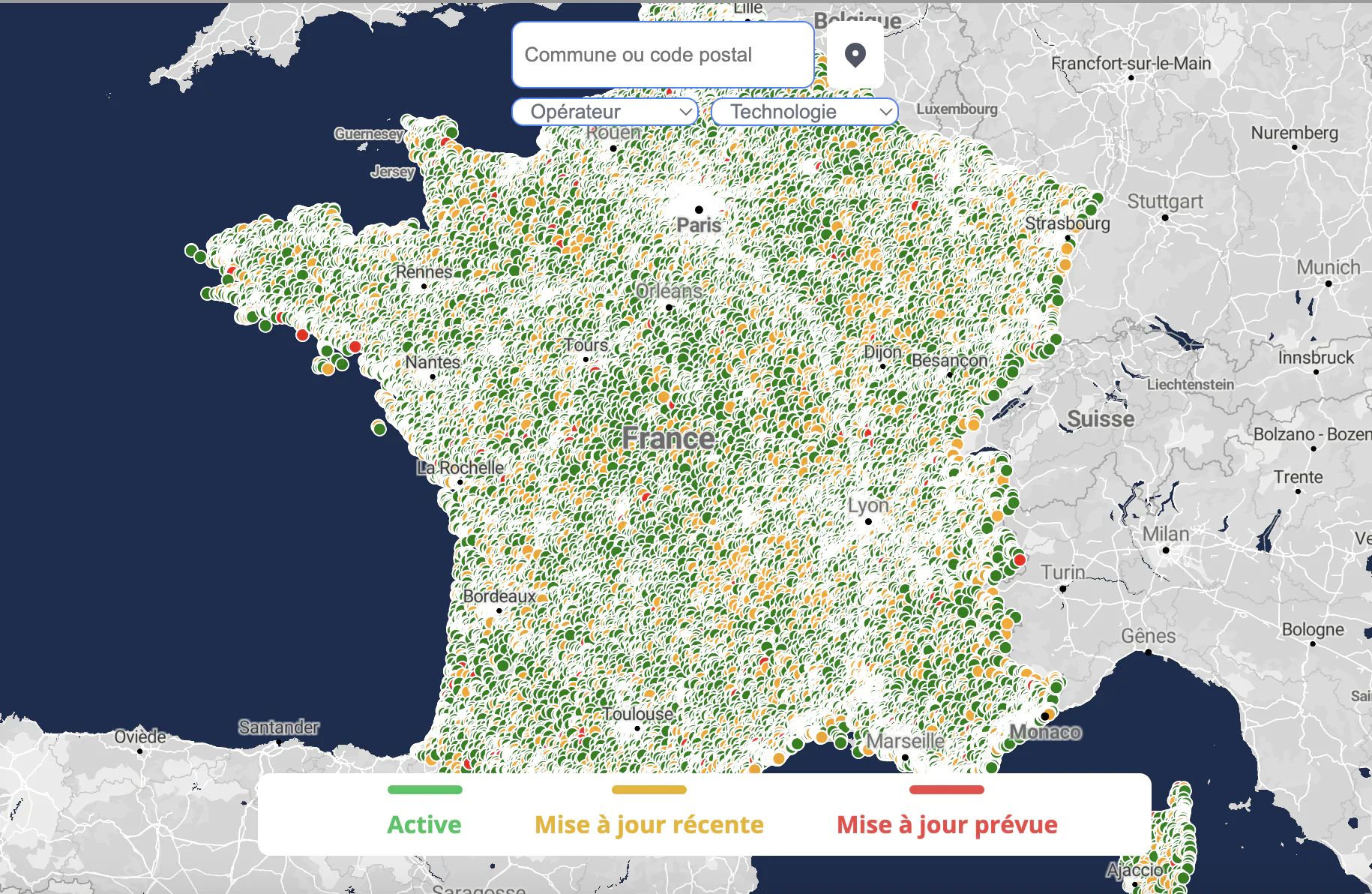Click the red Mise à jour prévue bar
Screen dimensions: 1372x894
947,790
